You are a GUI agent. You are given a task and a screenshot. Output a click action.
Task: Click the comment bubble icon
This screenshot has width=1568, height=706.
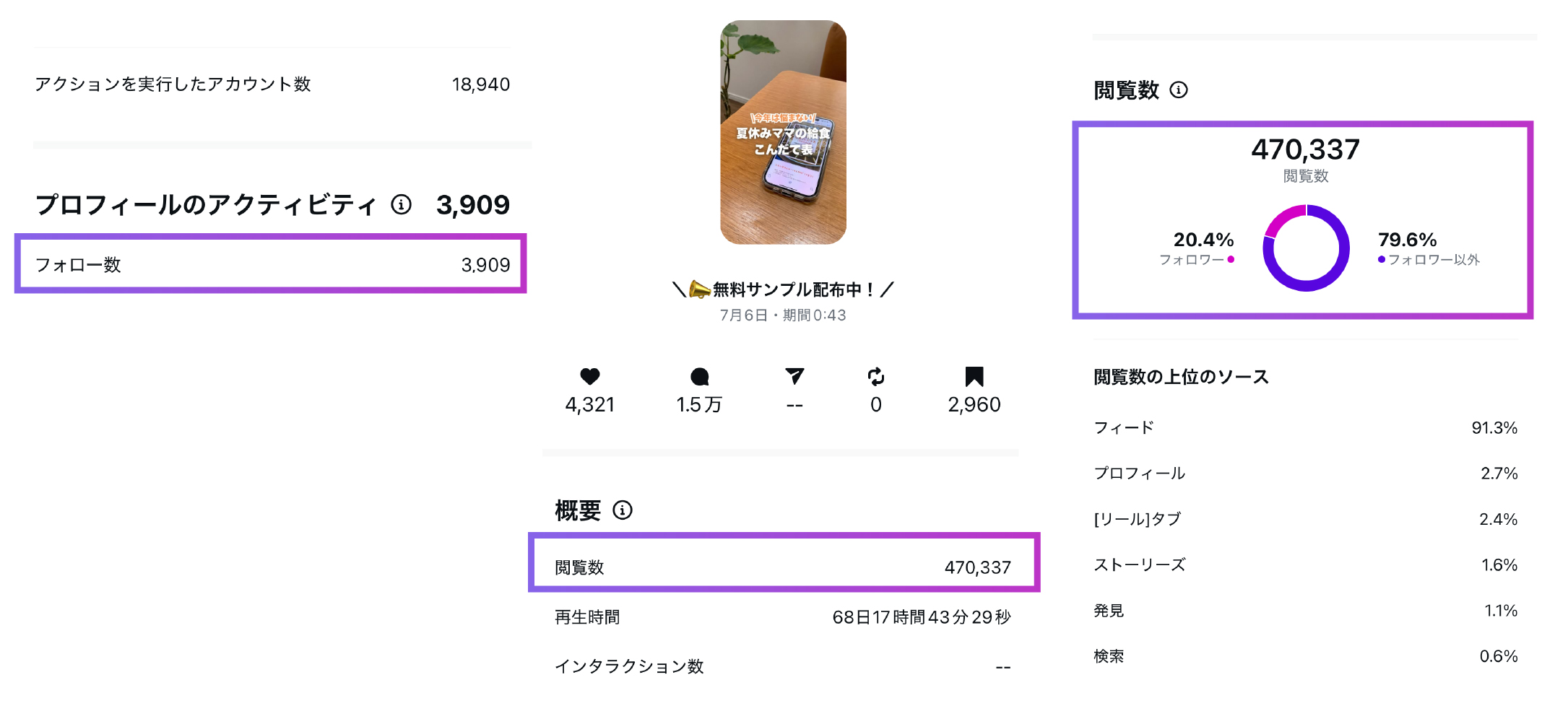(x=699, y=376)
